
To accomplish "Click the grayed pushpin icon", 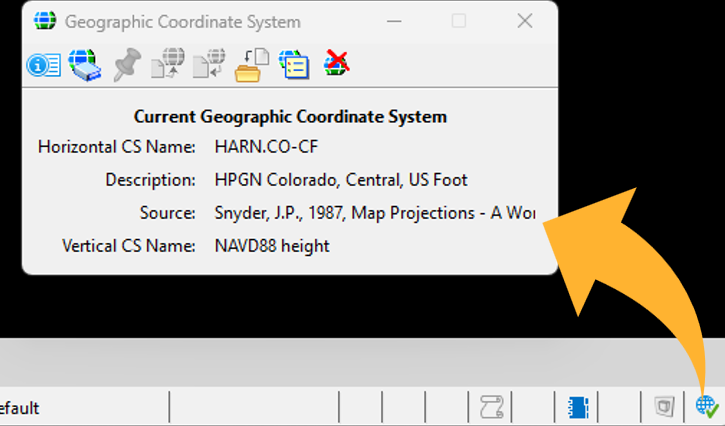I will (127, 66).
